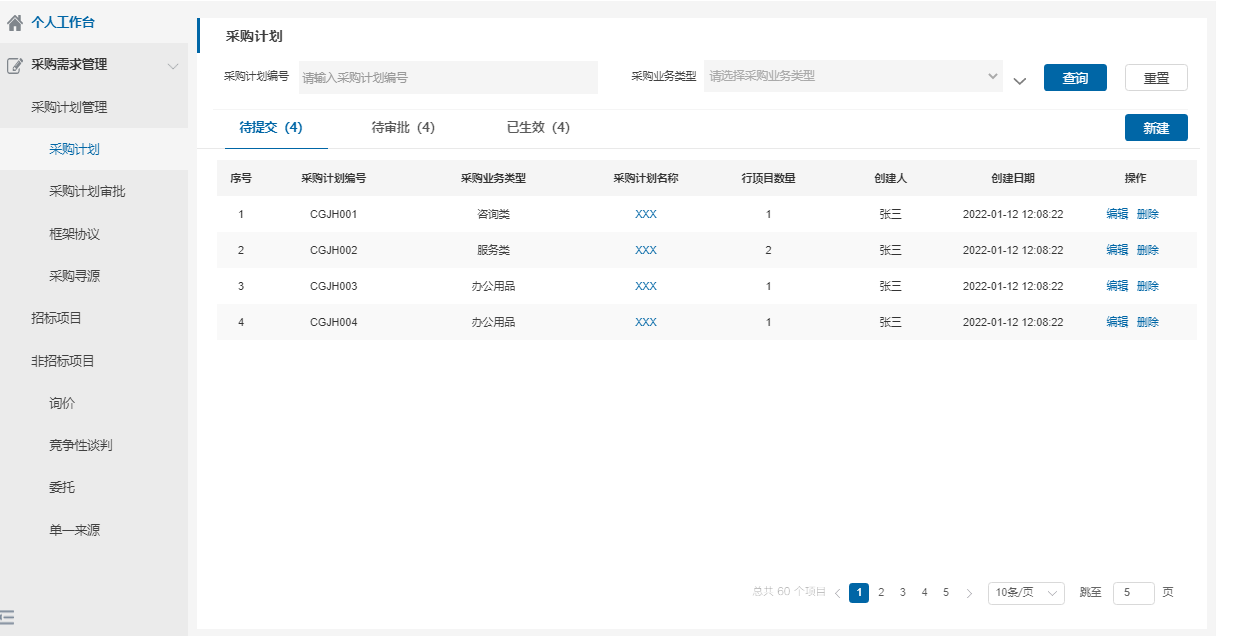Screen dimensions: 1255x636
Task: Click 删除 for row CGJH002
Action: click(1148, 250)
